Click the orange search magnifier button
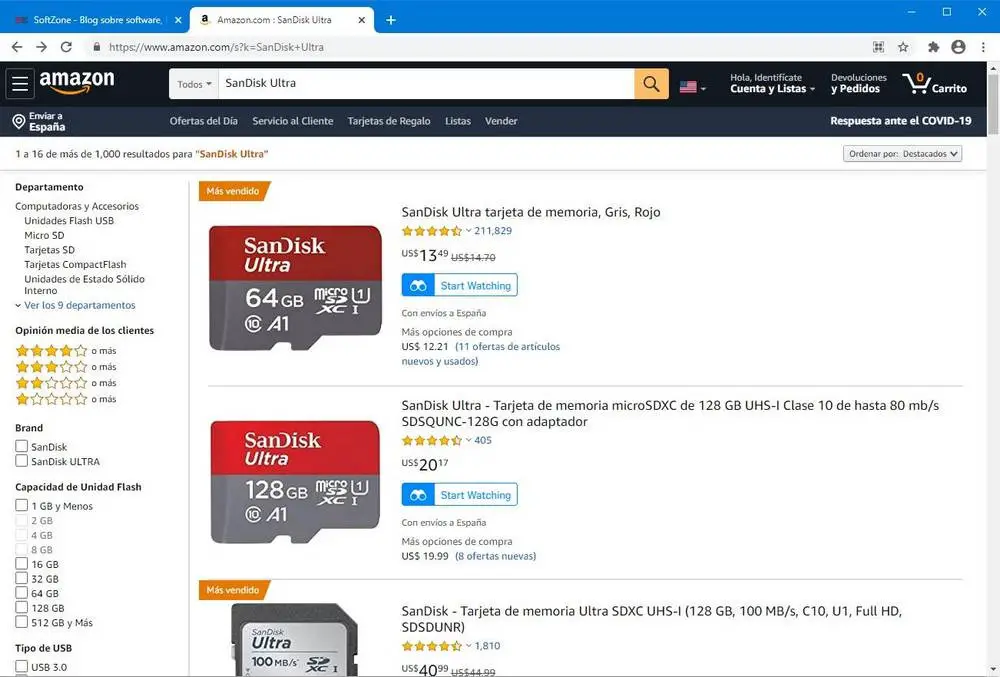 (651, 84)
